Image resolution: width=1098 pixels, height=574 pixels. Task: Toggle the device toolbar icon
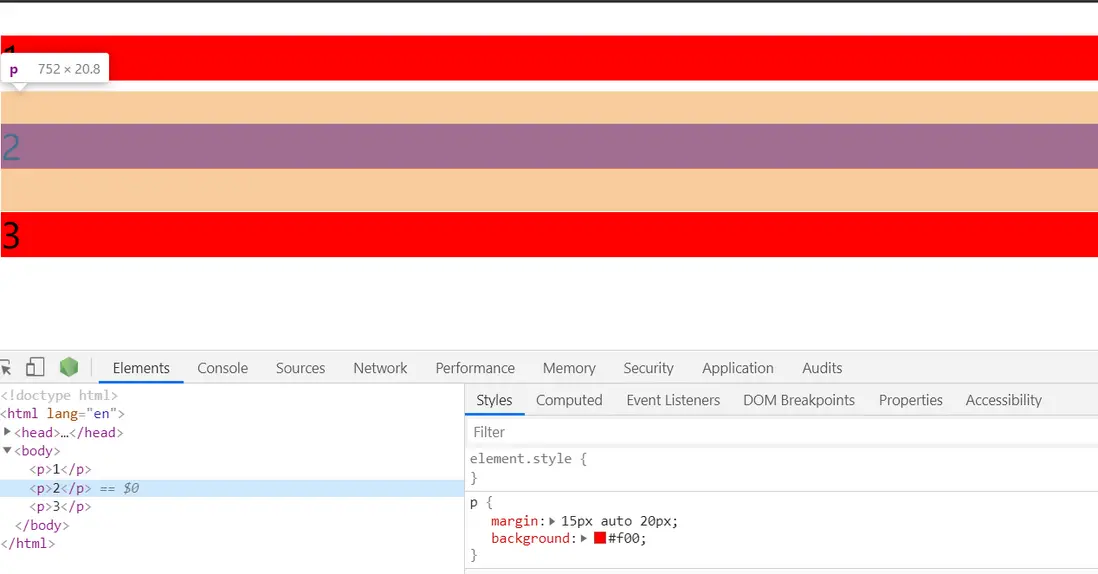(x=35, y=367)
